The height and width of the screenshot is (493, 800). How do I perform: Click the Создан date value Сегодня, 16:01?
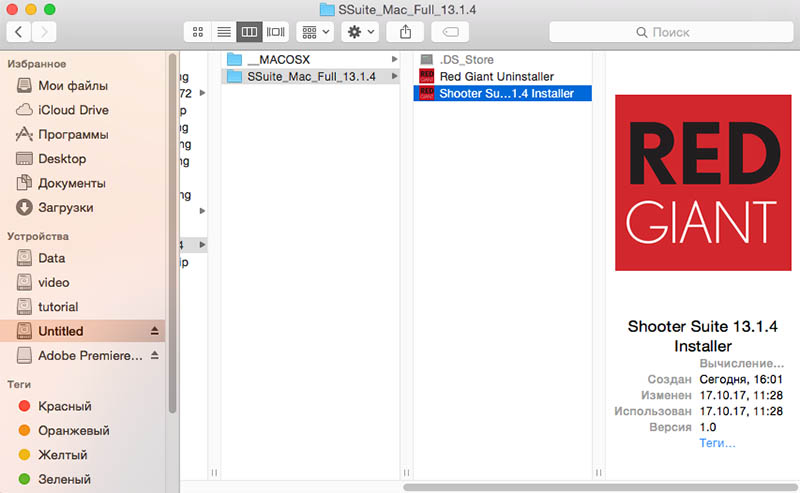click(741, 379)
